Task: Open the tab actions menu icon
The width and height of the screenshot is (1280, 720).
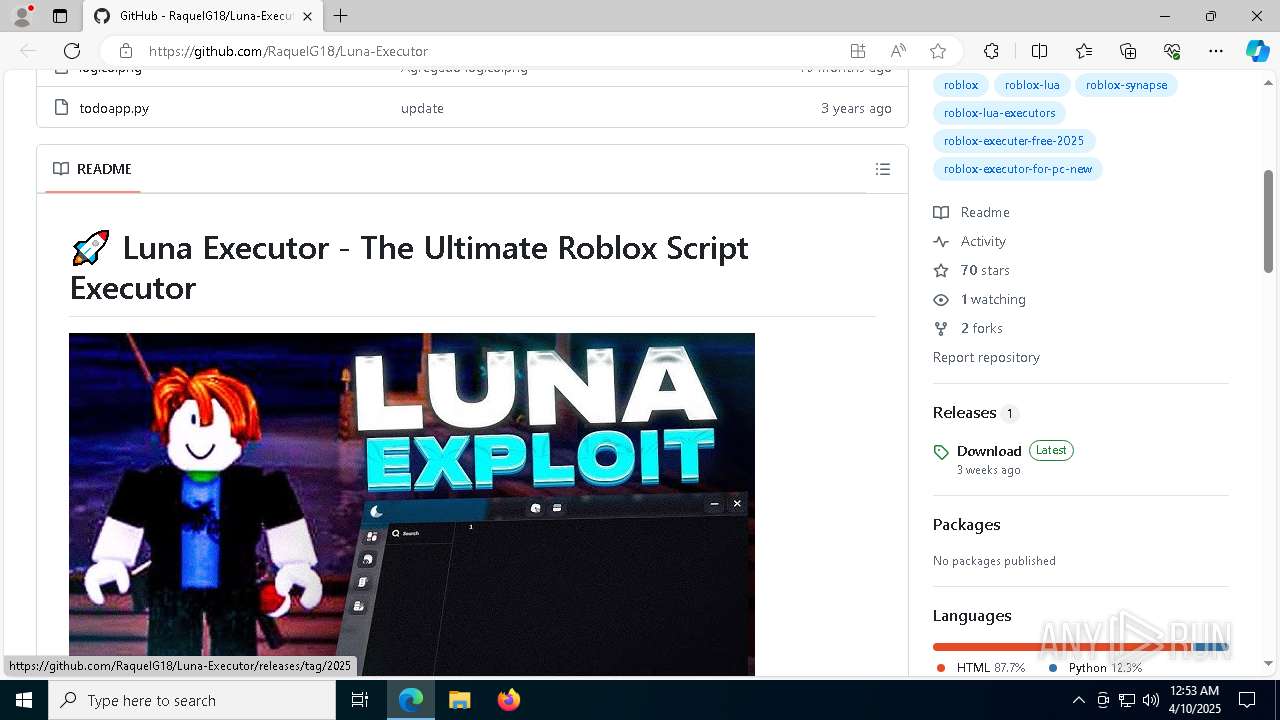Action: [60, 16]
